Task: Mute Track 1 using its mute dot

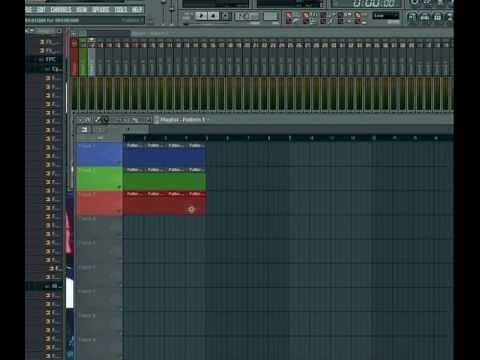Action: 119,163
